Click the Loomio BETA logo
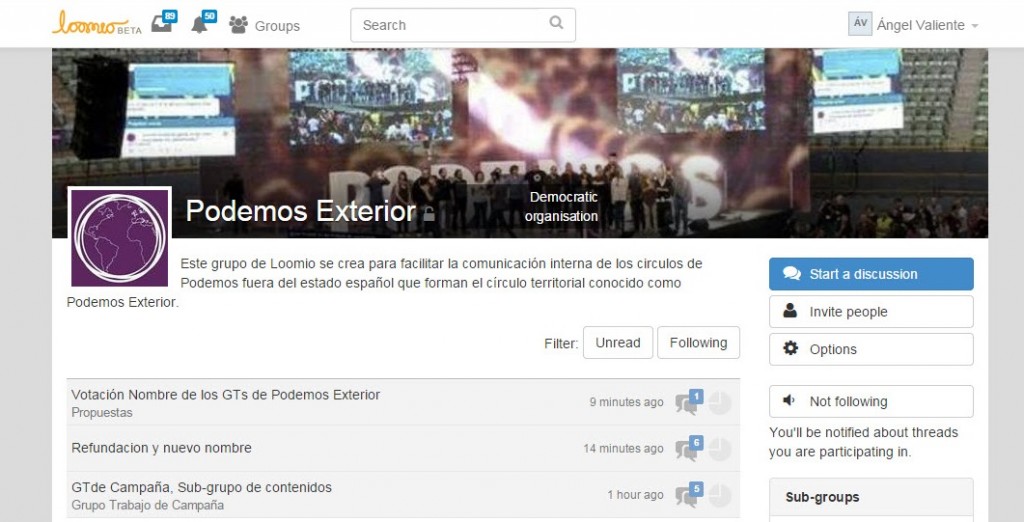The height and width of the screenshot is (522, 1024). [97, 24]
